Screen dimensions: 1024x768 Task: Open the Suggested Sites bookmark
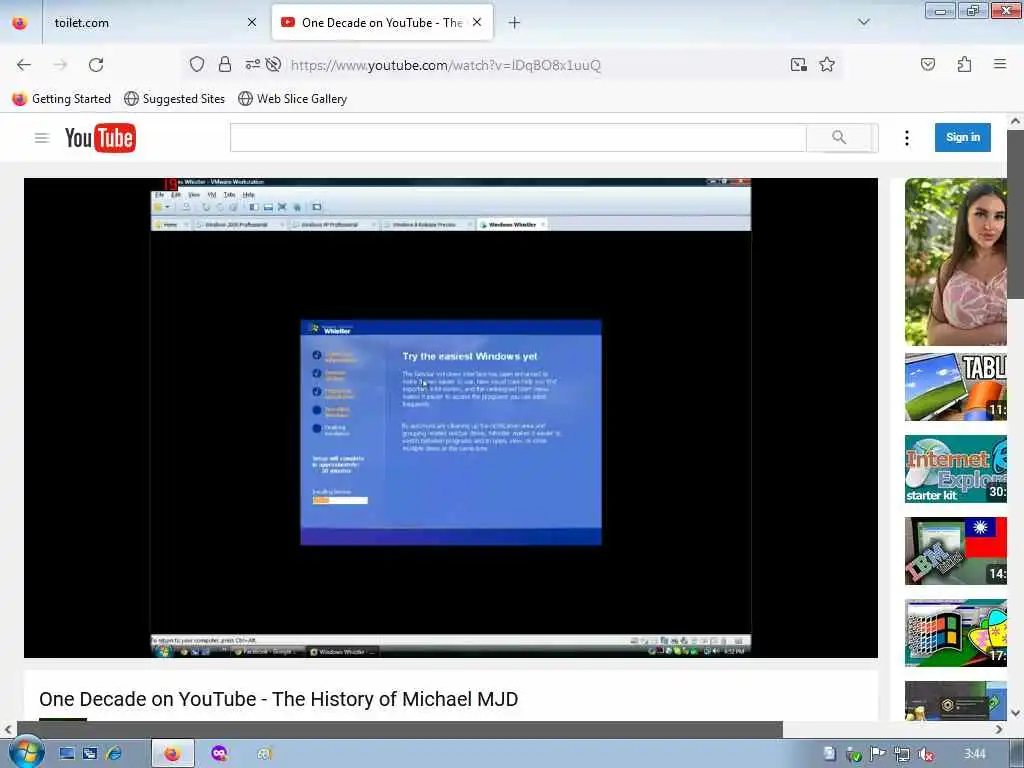click(x=174, y=99)
